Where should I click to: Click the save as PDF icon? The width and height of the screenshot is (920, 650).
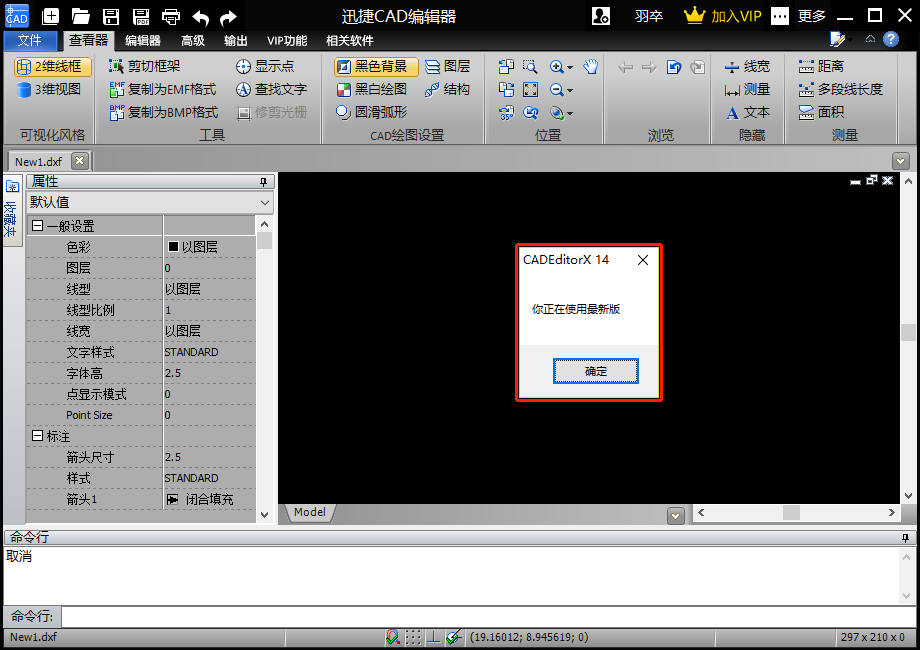141,16
